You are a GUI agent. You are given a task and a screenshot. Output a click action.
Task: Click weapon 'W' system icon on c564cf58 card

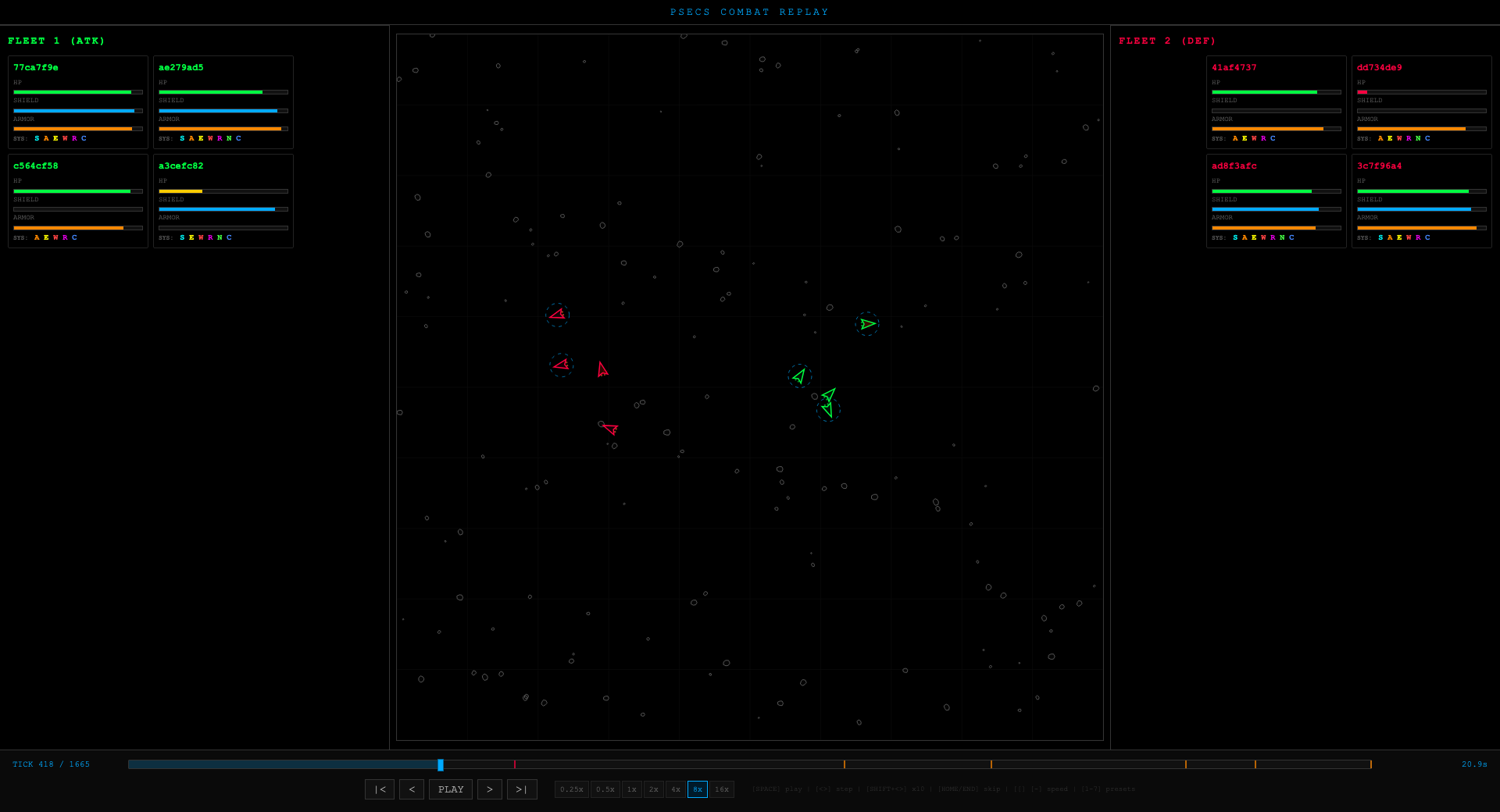[55, 237]
